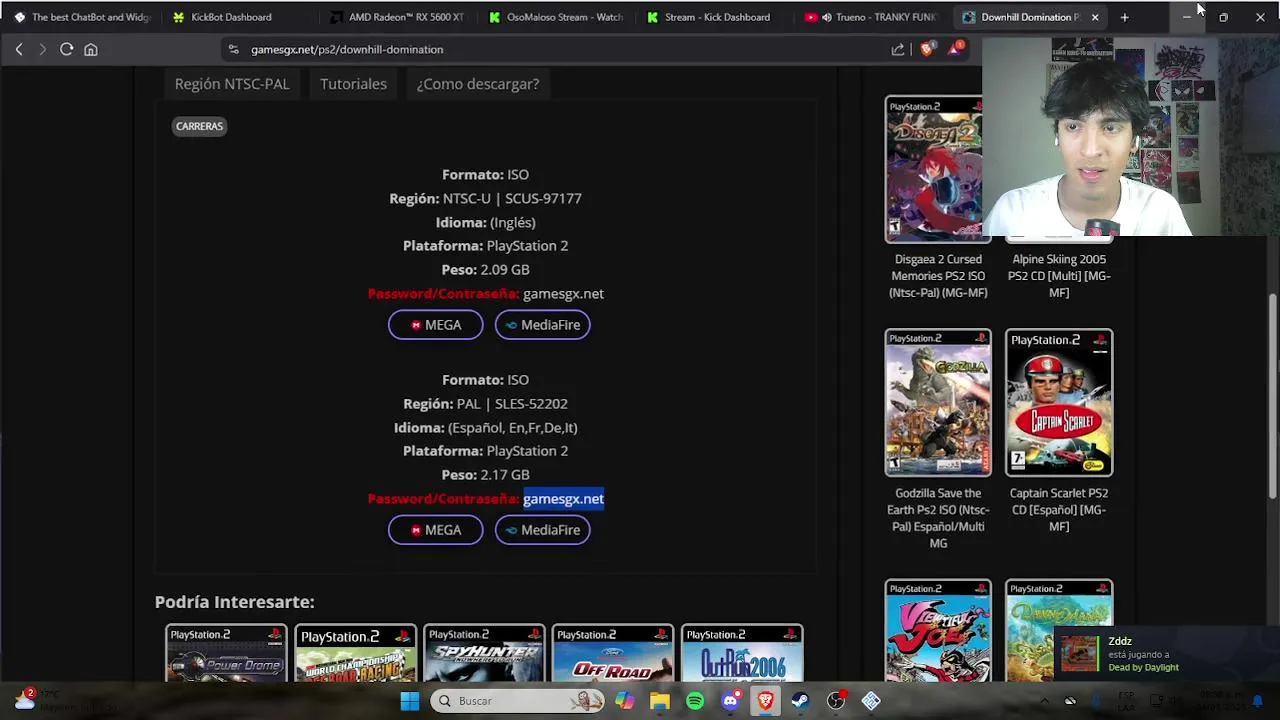Viewport: 1280px width, 720px height.
Task: Open File Explorer from the taskbar
Action: (660, 701)
